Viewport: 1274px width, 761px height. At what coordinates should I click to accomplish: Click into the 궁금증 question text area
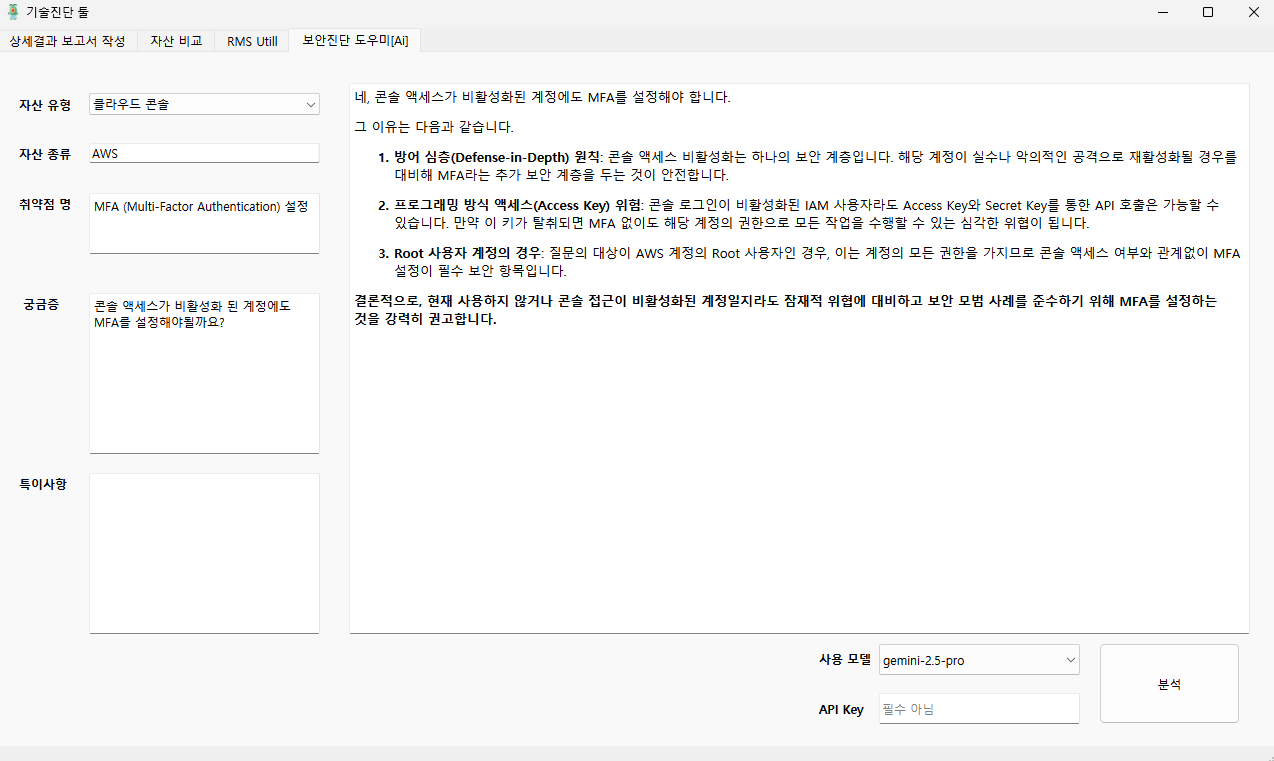pos(204,373)
